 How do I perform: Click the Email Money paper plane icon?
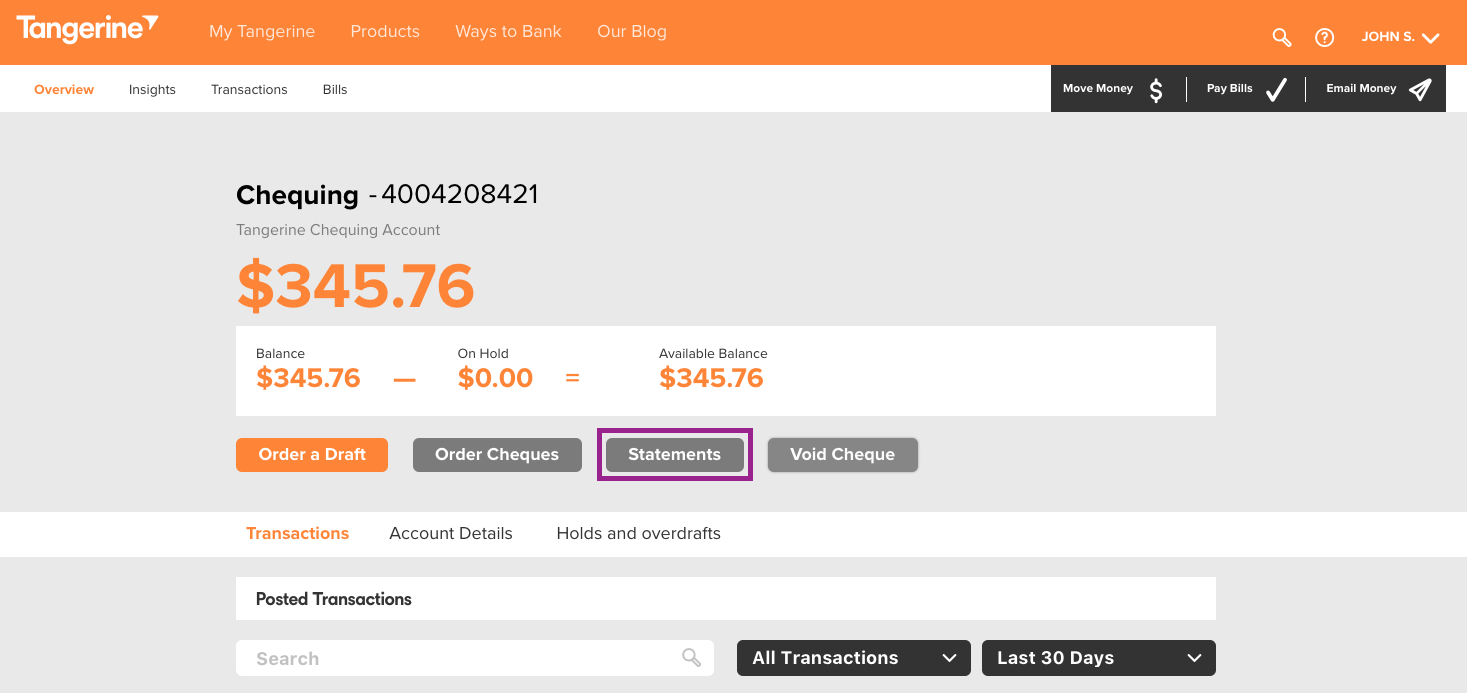1420,90
